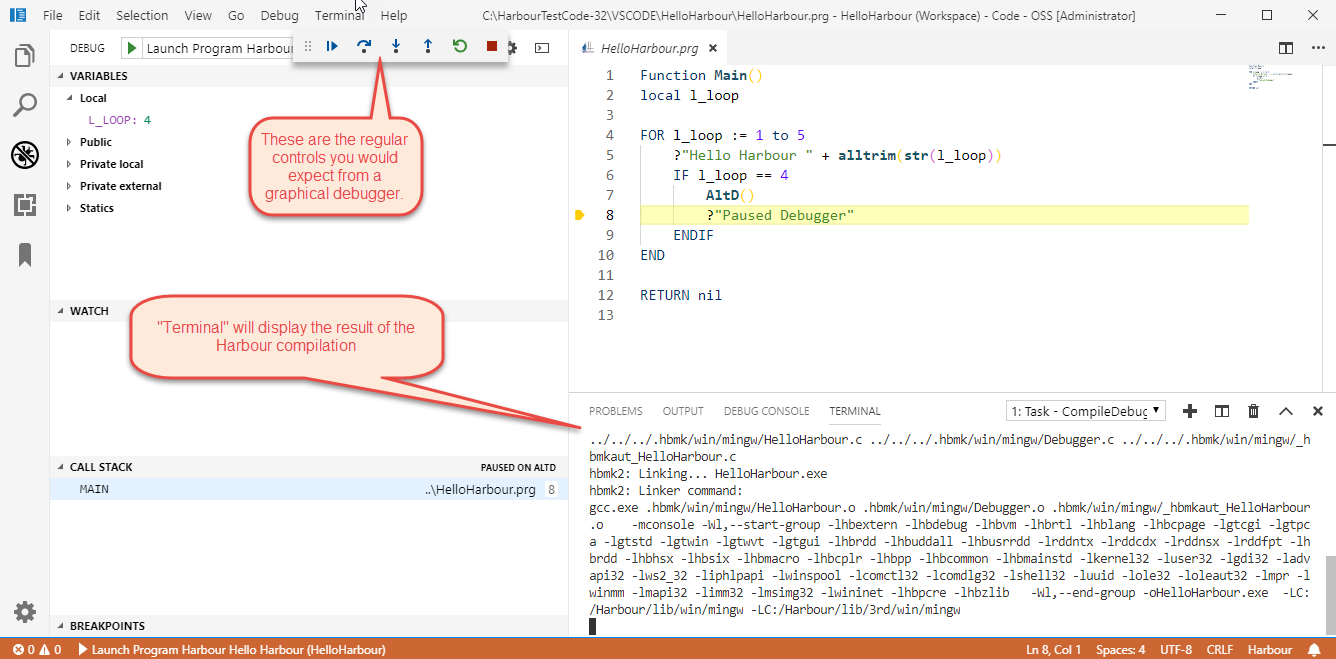Image resolution: width=1336 pixels, height=659 pixels.
Task: Kill the terminal with trash icon
Action: coord(1253,411)
